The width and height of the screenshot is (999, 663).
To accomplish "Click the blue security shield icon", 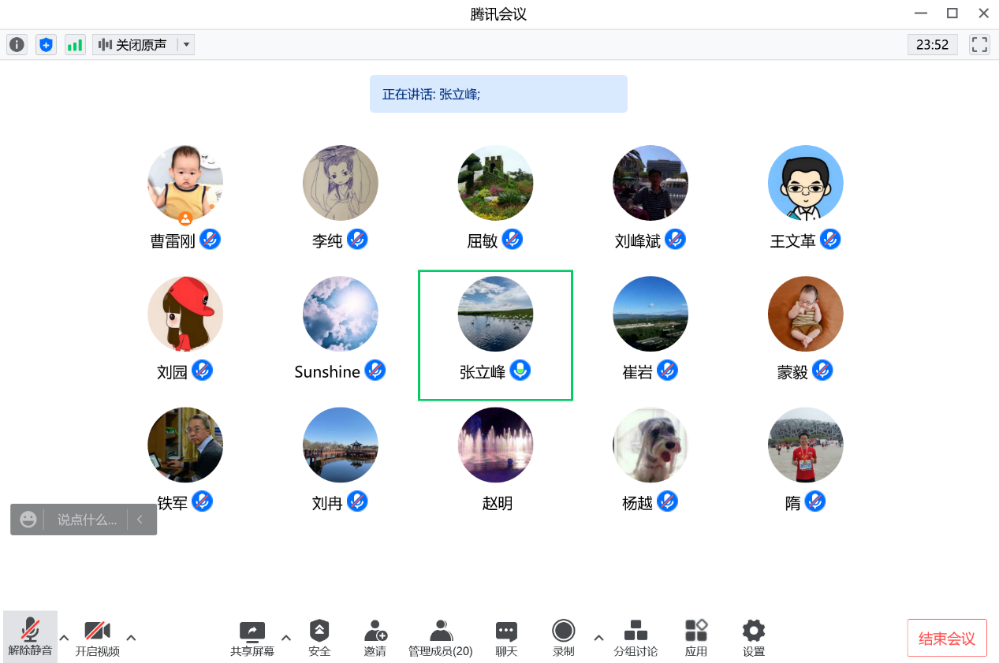I will (x=46, y=45).
